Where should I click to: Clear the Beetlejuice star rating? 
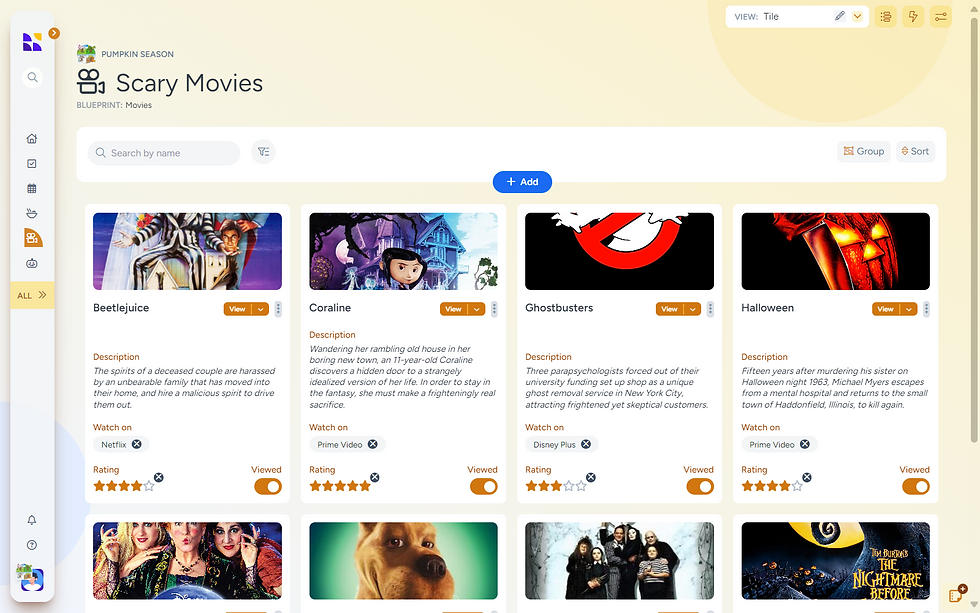[159, 477]
